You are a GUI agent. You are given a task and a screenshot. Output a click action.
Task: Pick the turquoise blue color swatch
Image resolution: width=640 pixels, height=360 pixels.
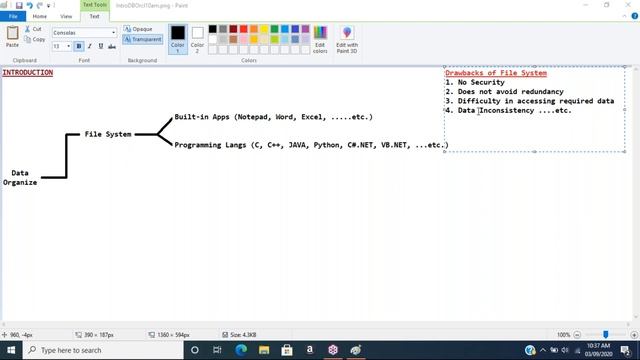click(x=285, y=29)
